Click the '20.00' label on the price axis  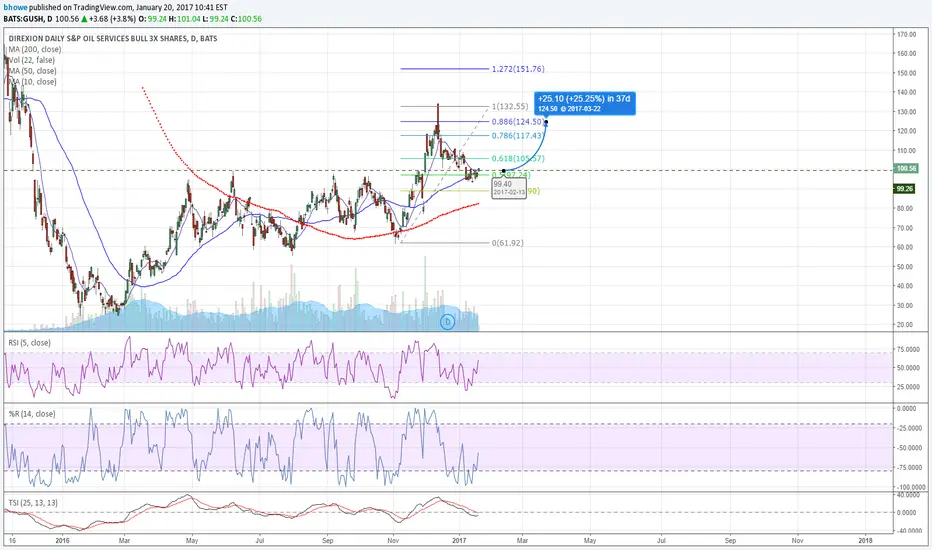(x=906, y=325)
